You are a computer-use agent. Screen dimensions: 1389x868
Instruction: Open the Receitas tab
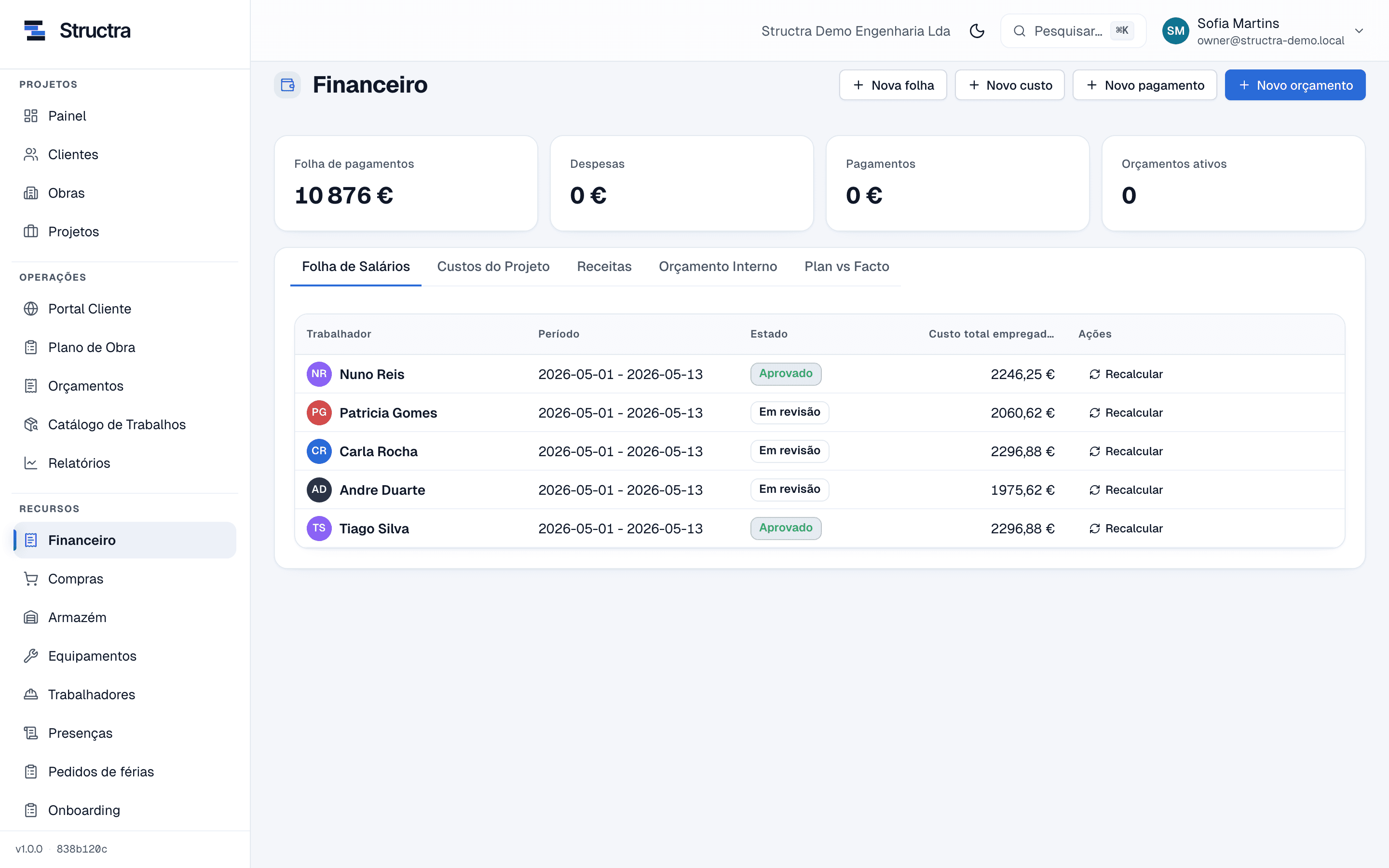click(604, 267)
